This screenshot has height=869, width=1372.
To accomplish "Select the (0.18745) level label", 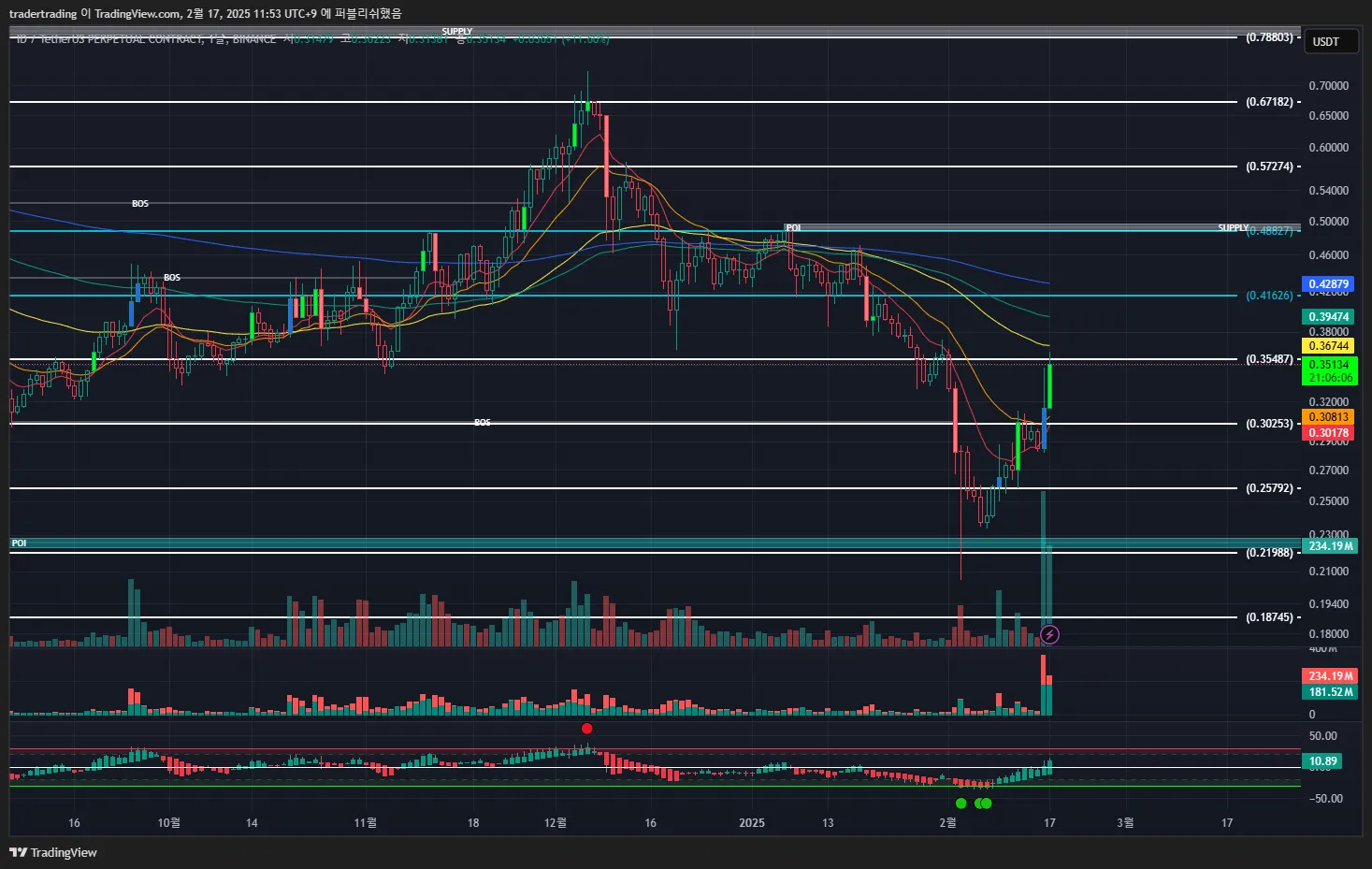I will point(1269,617).
